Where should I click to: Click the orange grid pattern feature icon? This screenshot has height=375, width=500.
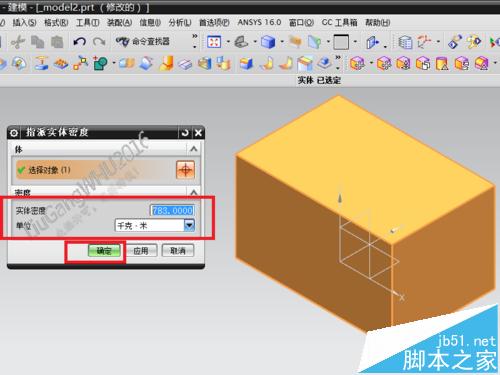coord(61,63)
